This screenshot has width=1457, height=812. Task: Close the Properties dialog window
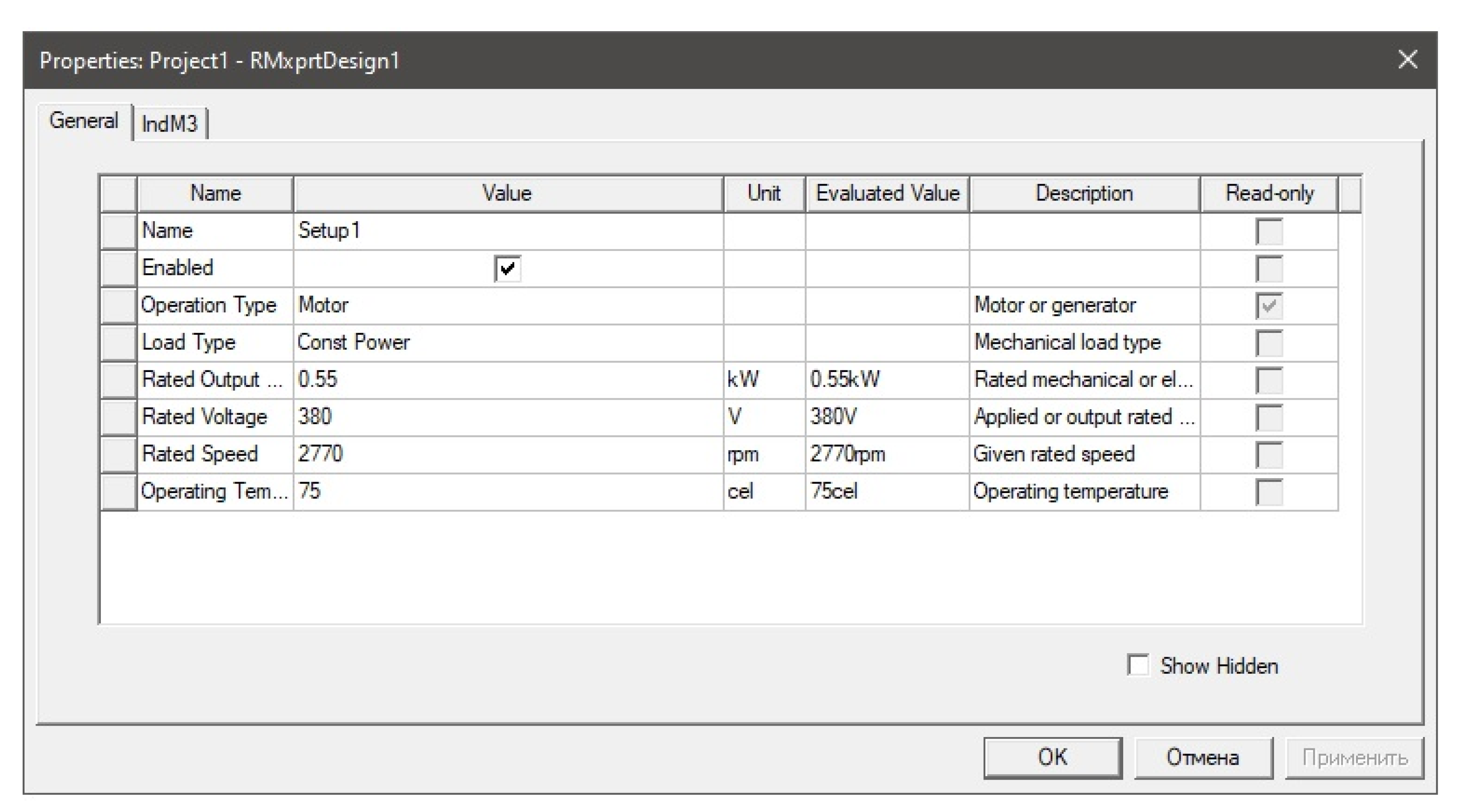[x=1407, y=59]
